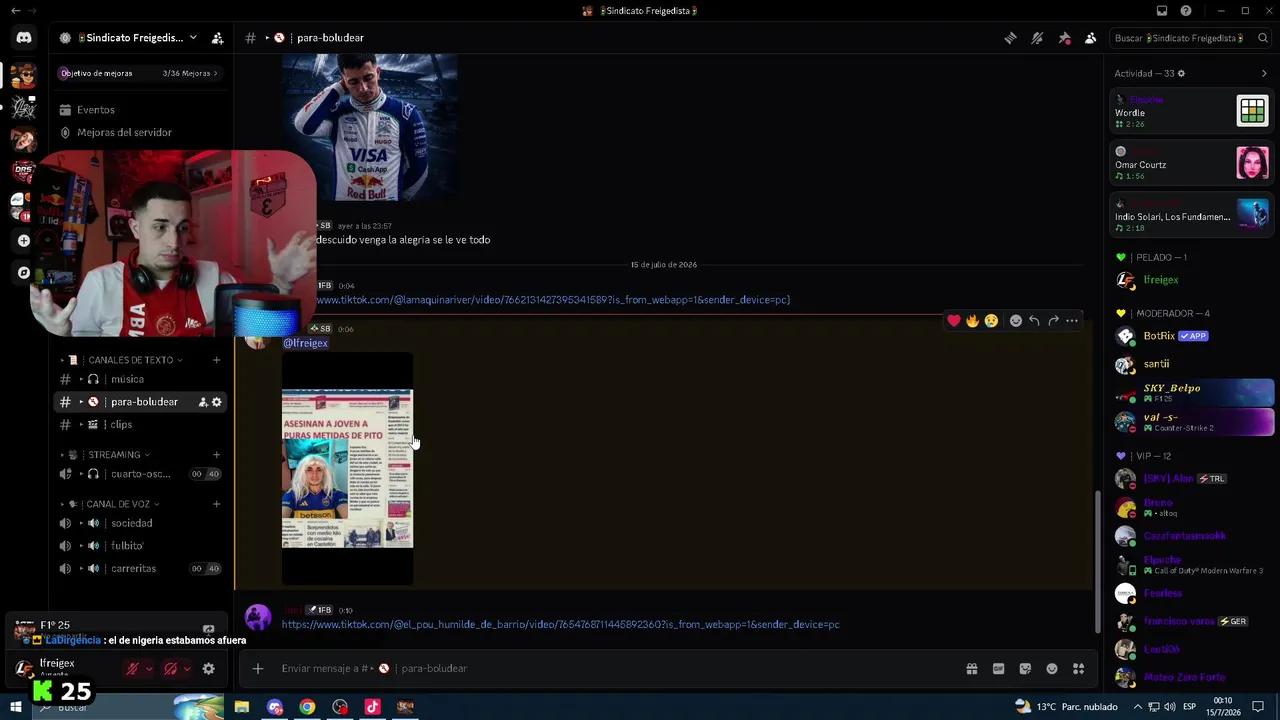Open the Threads icon in channel header
Viewport: 1280px width, 720px height.
click(x=1011, y=38)
